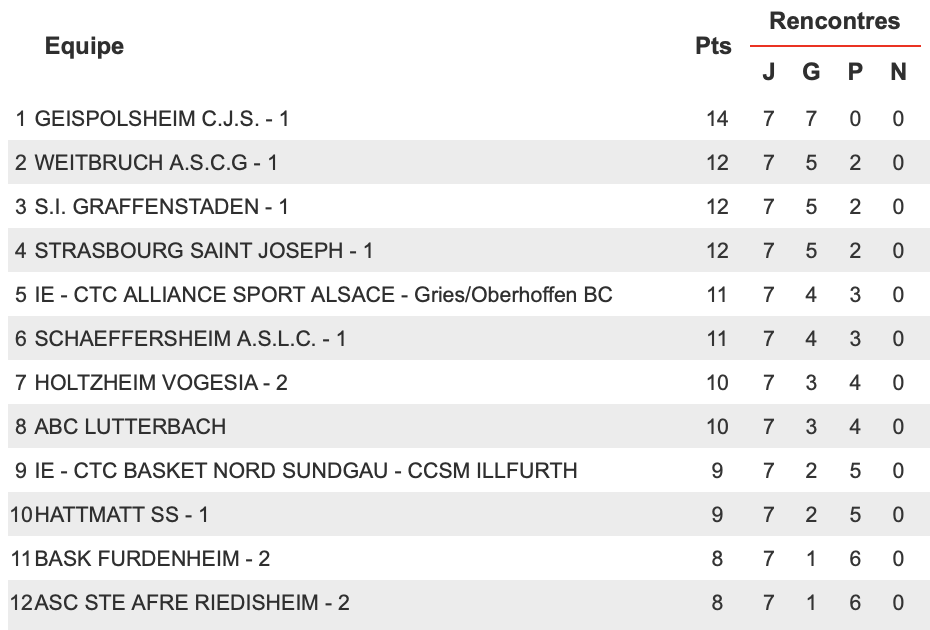
Task: Click the GEISPOLSHEIM C.J.S. - 1 team row
Action: tap(467, 119)
